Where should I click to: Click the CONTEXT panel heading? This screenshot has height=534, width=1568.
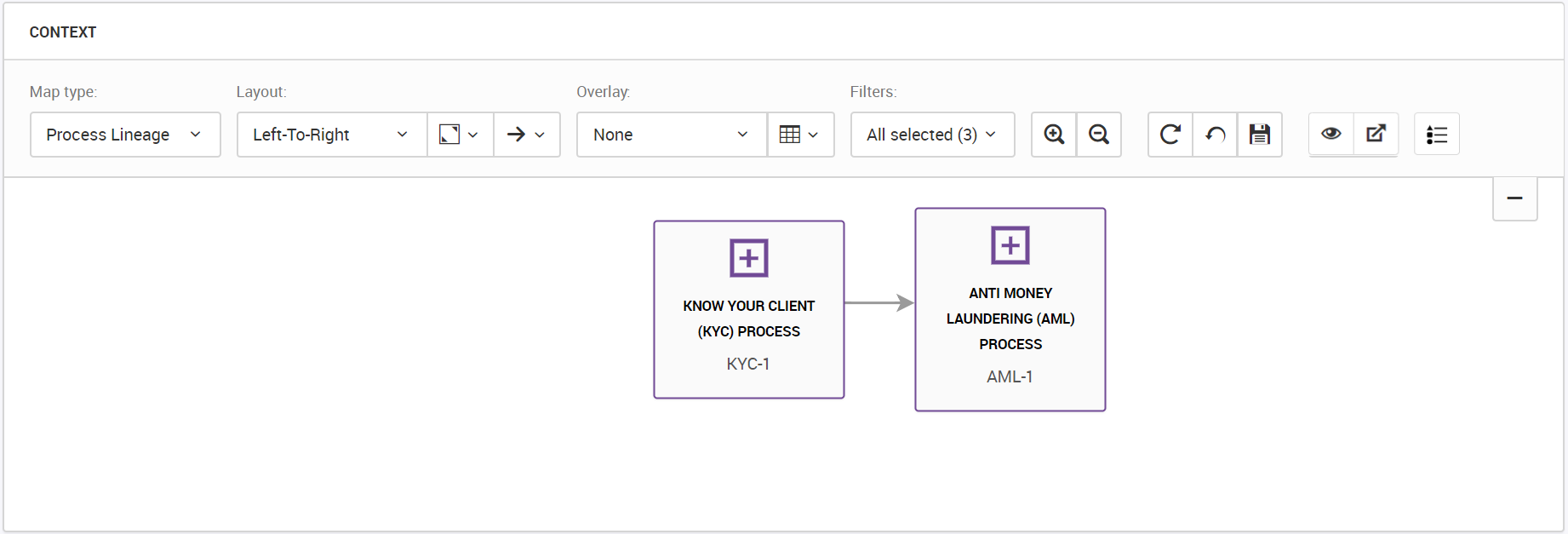(63, 32)
